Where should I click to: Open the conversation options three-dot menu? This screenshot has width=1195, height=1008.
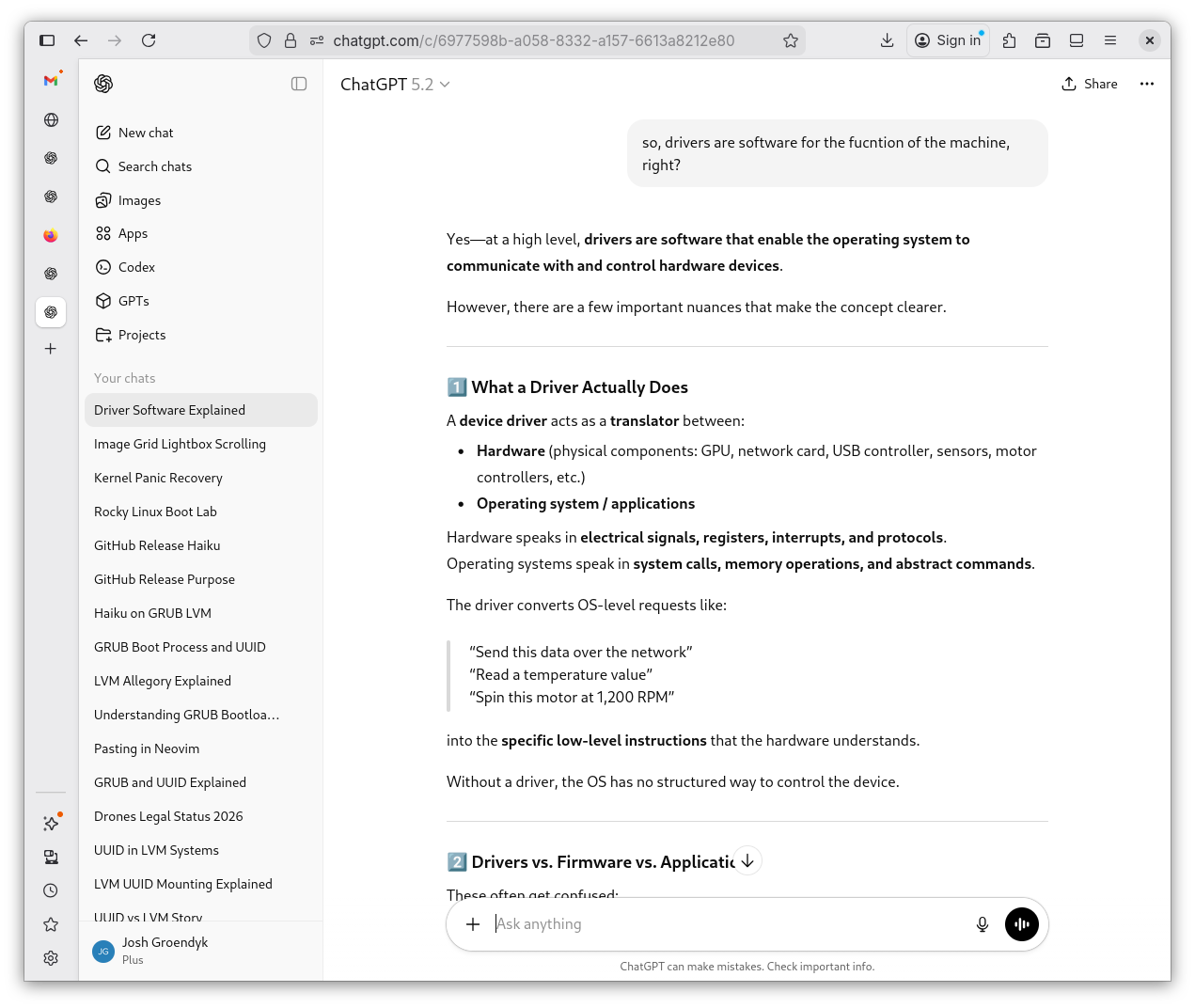click(1146, 84)
